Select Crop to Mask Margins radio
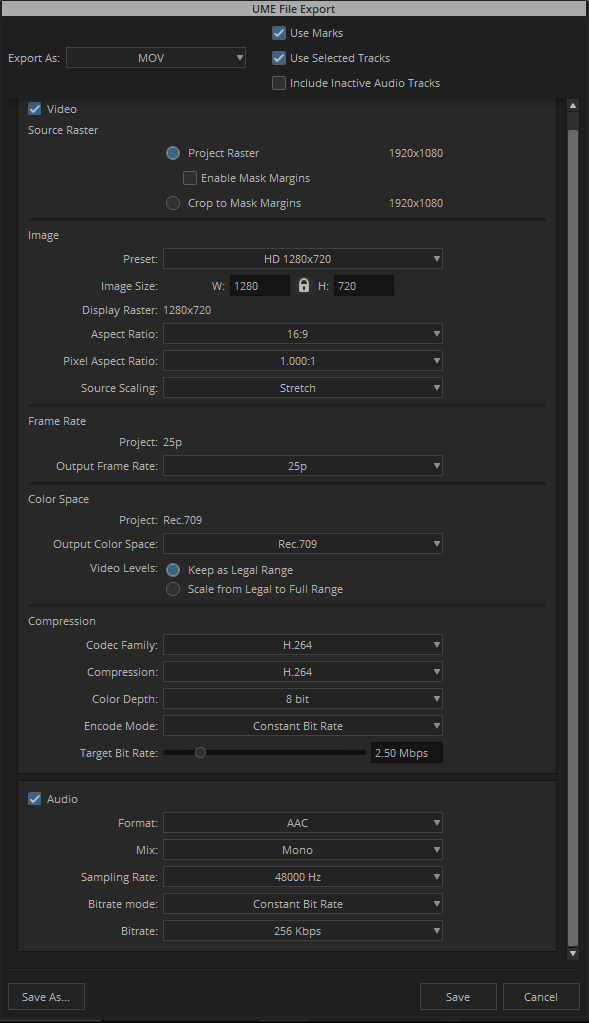The height and width of the screenshot is (1023, 589). (173, 203)
